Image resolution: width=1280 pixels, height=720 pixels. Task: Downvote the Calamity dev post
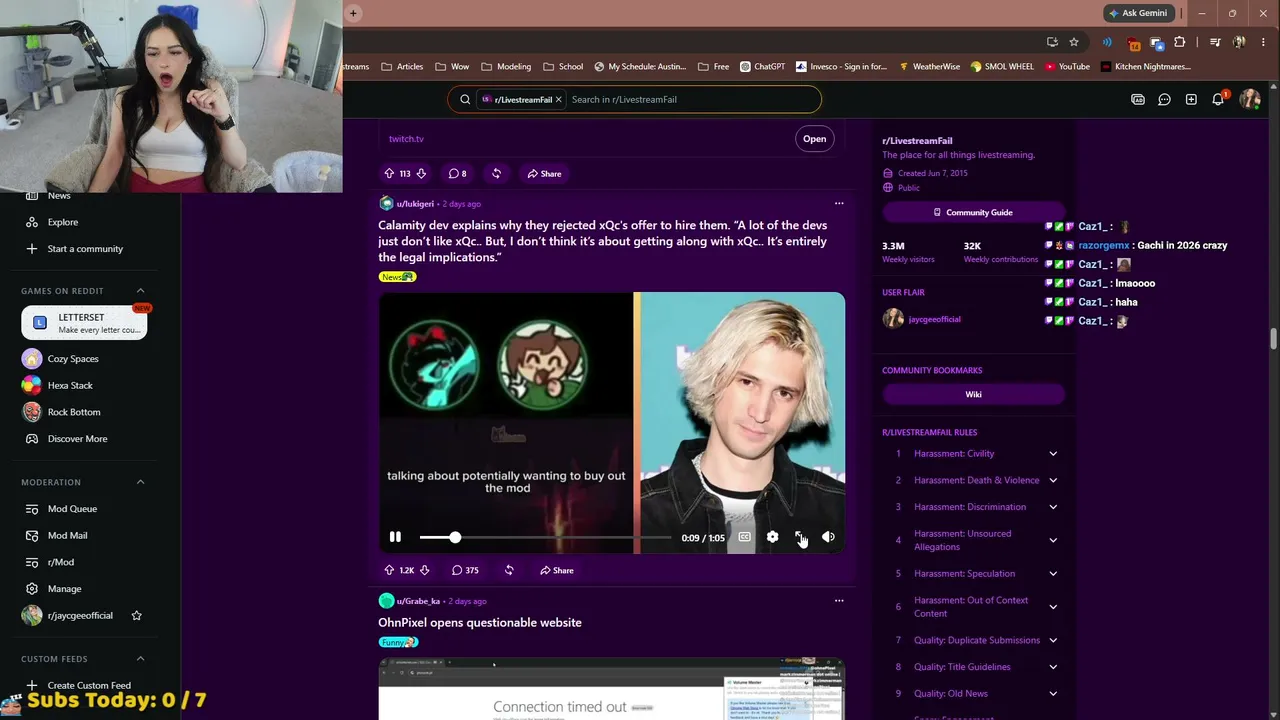coord(424,570)
